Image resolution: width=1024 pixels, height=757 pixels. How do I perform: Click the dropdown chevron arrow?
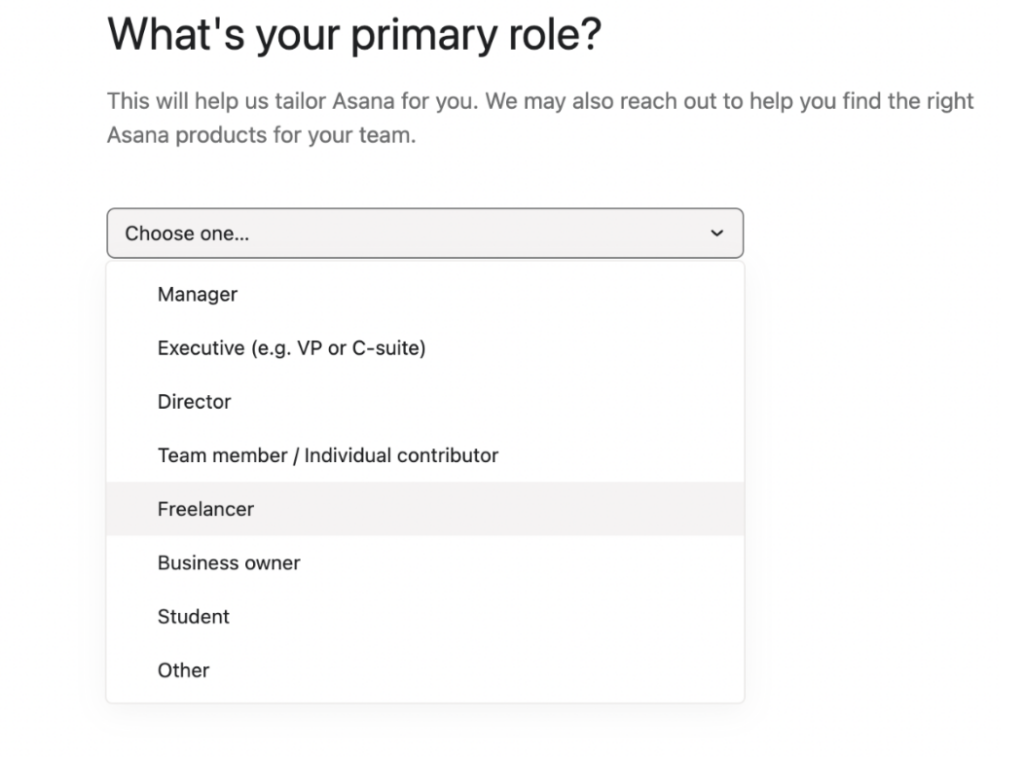(716, 232)
